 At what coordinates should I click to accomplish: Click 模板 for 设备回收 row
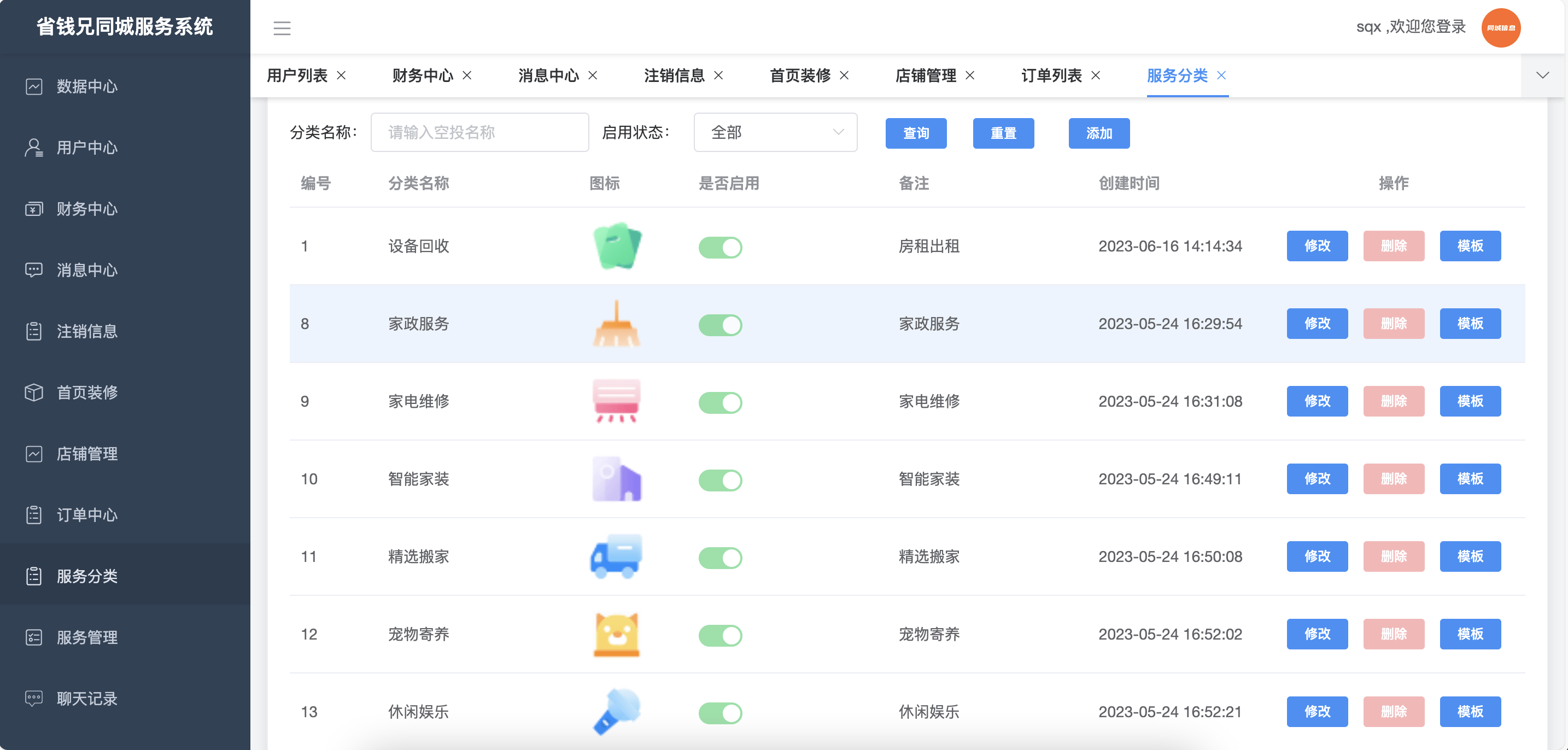pyautogui.click(x=1470, y=246)
